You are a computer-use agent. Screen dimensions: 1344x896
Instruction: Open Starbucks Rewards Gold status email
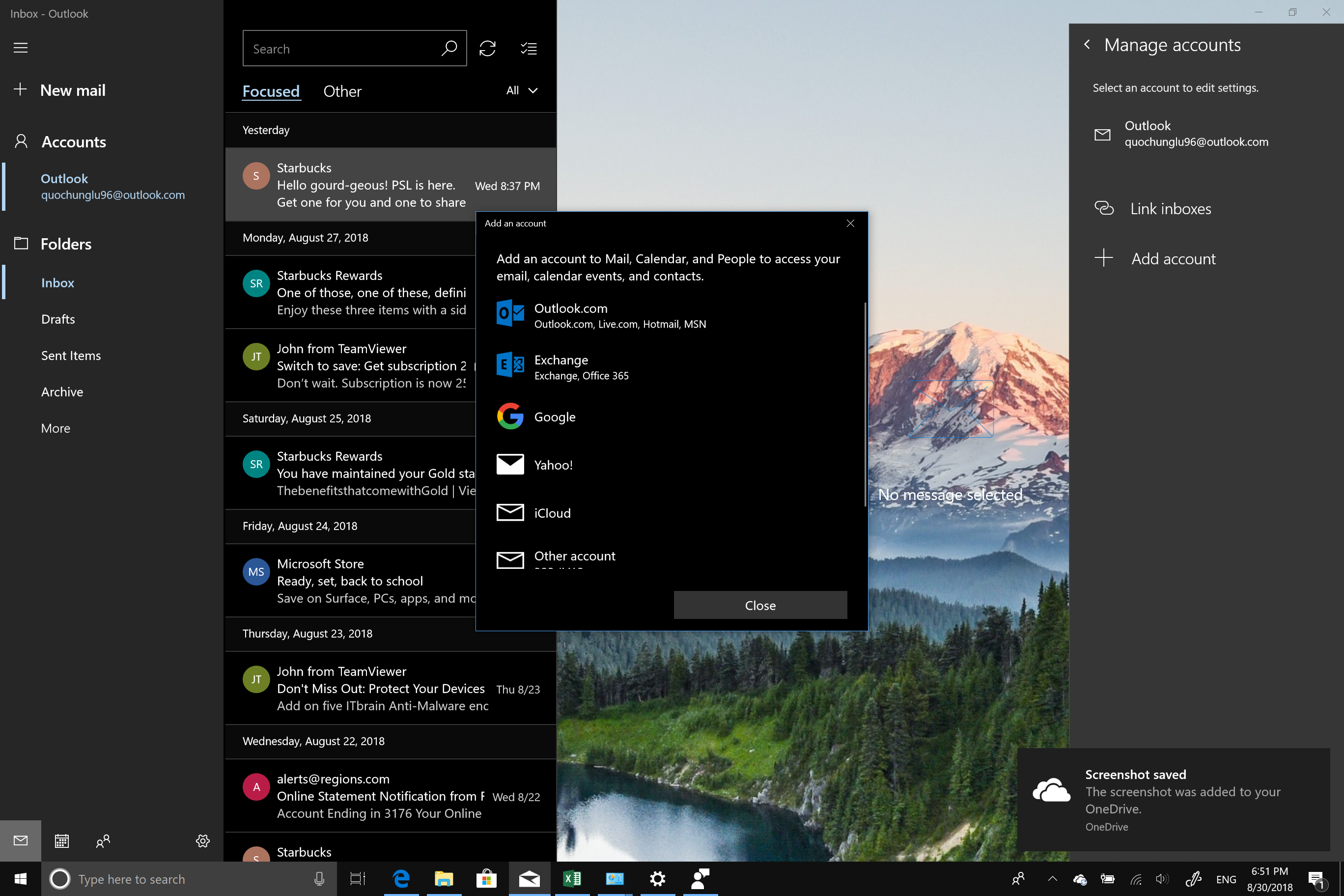(351, 473)
